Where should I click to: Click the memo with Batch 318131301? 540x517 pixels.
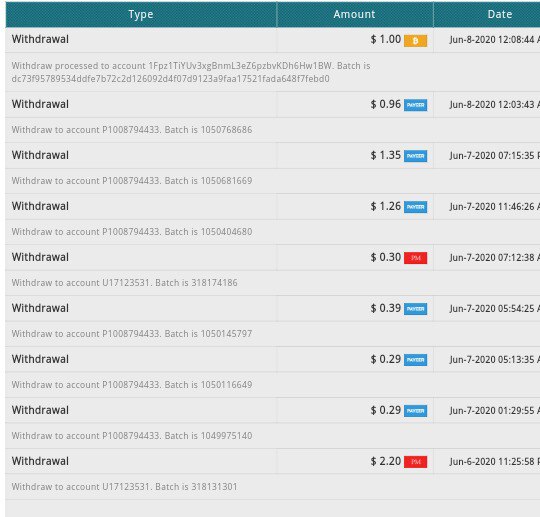pyautogui.click(x=124, y=487)
